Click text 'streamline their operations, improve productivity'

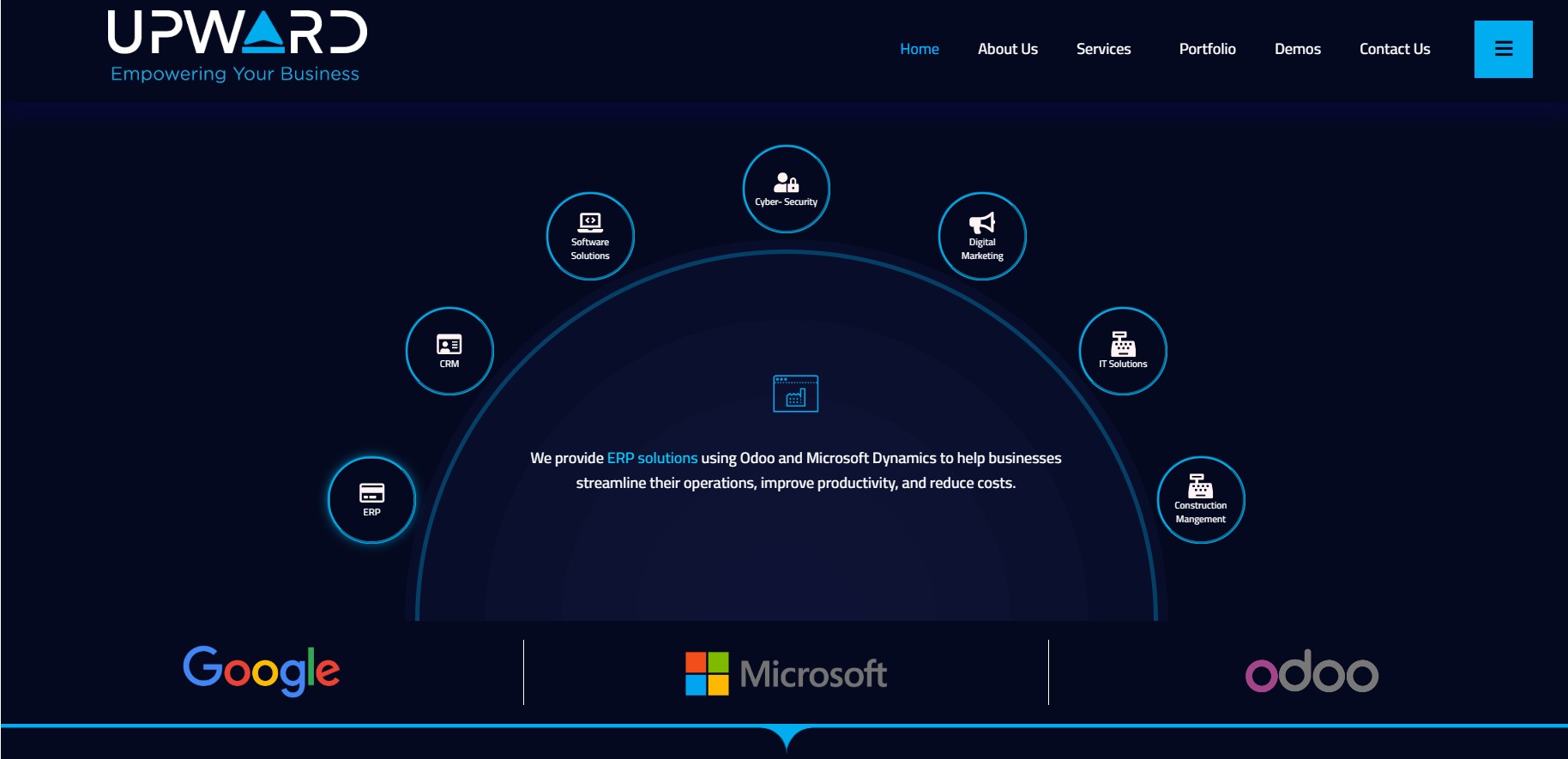pos(735,483)
